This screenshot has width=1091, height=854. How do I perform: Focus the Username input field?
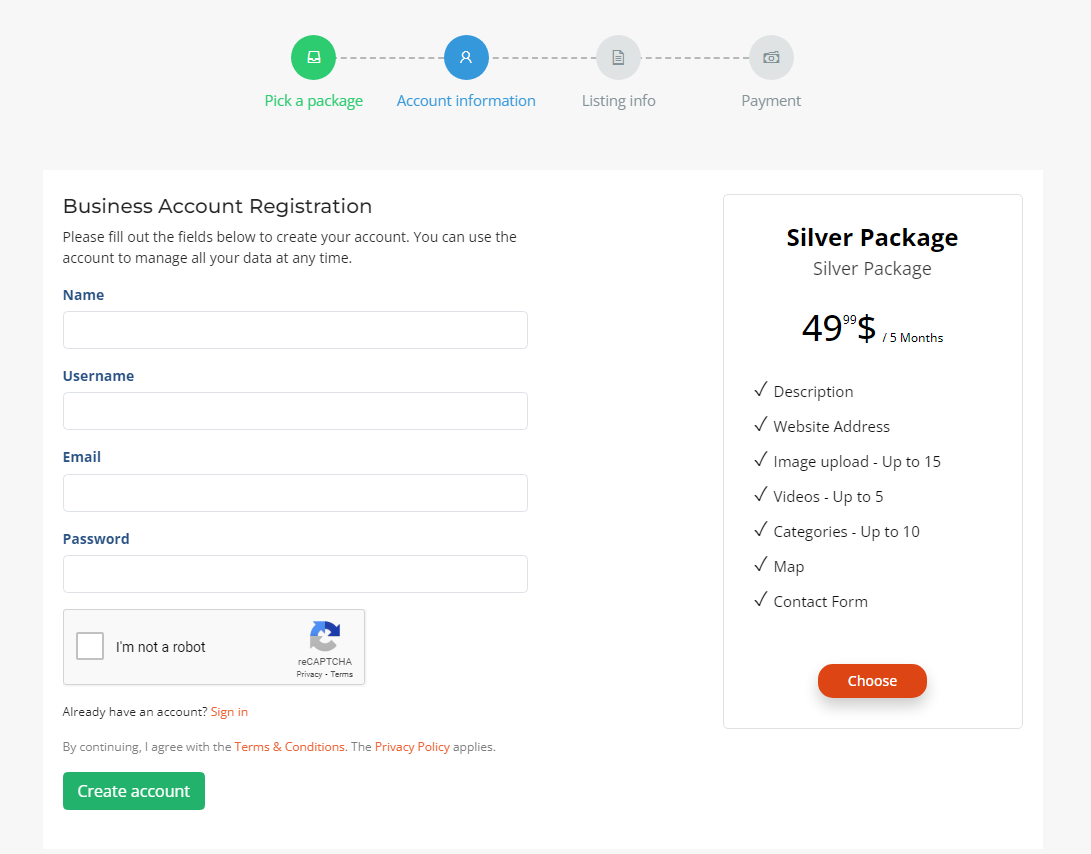295,411
